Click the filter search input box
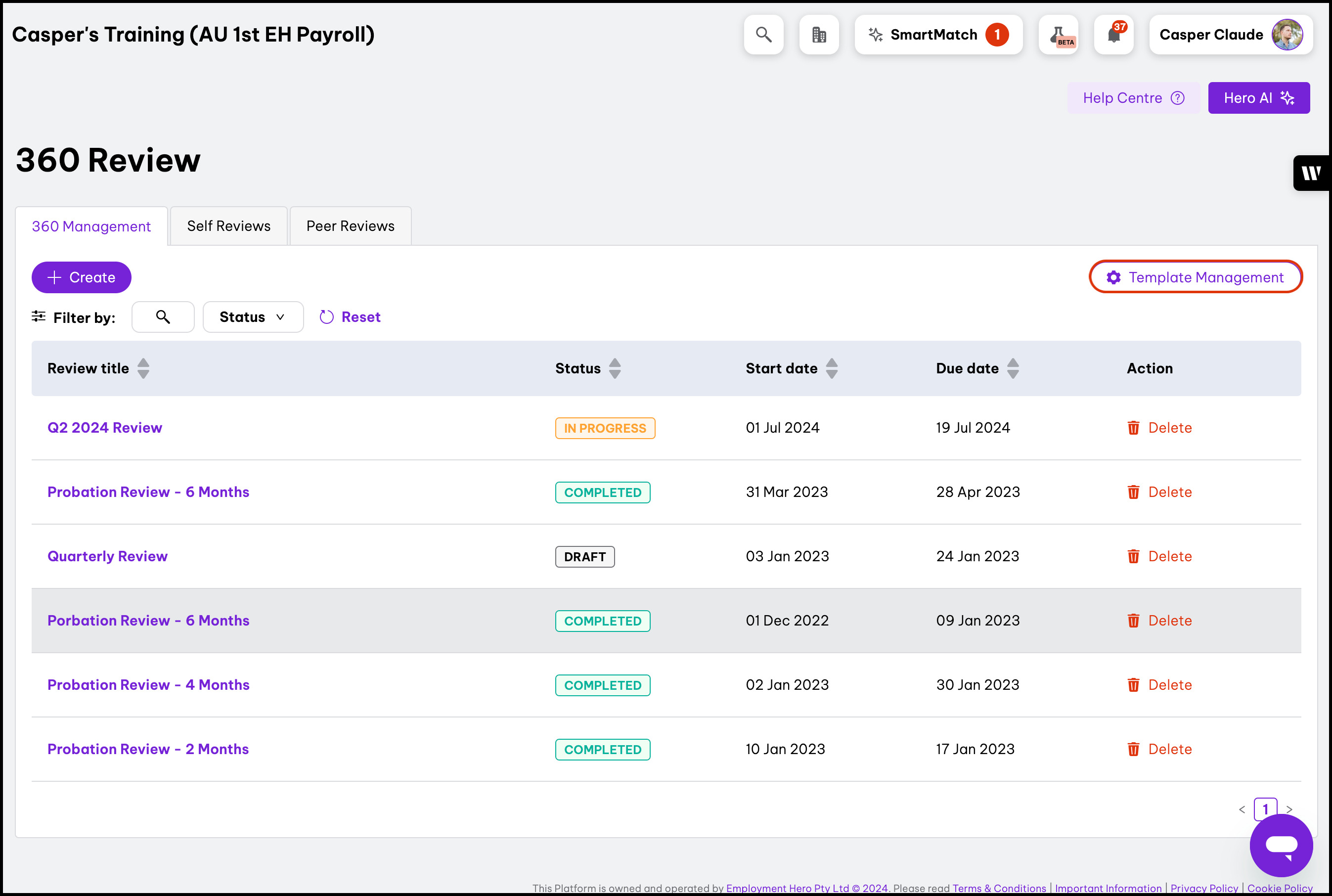 tap(163, 317)
